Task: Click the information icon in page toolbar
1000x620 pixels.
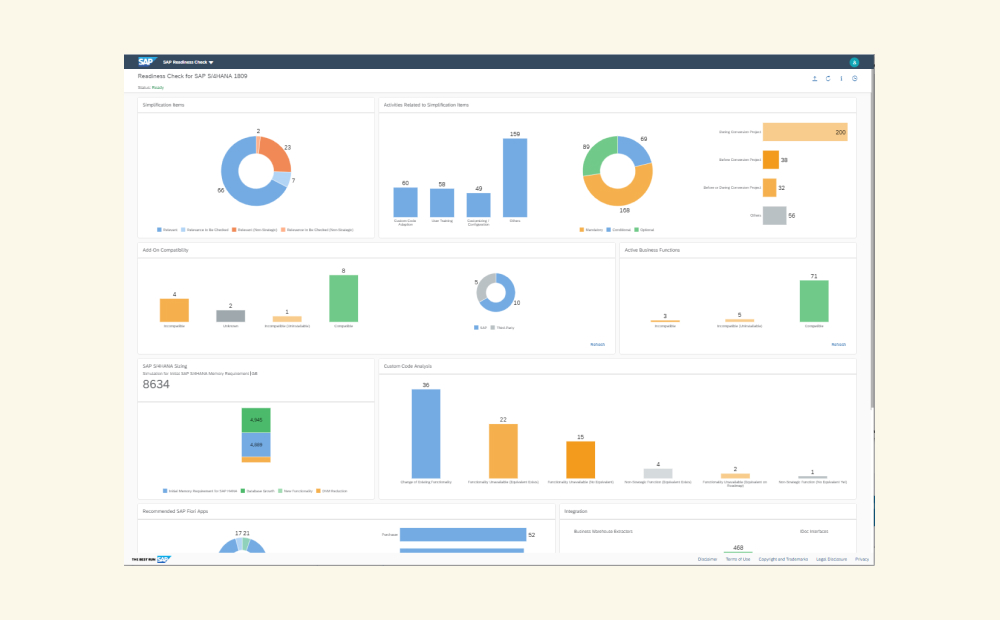Action: pyautogui.click(x=841, y=78)
